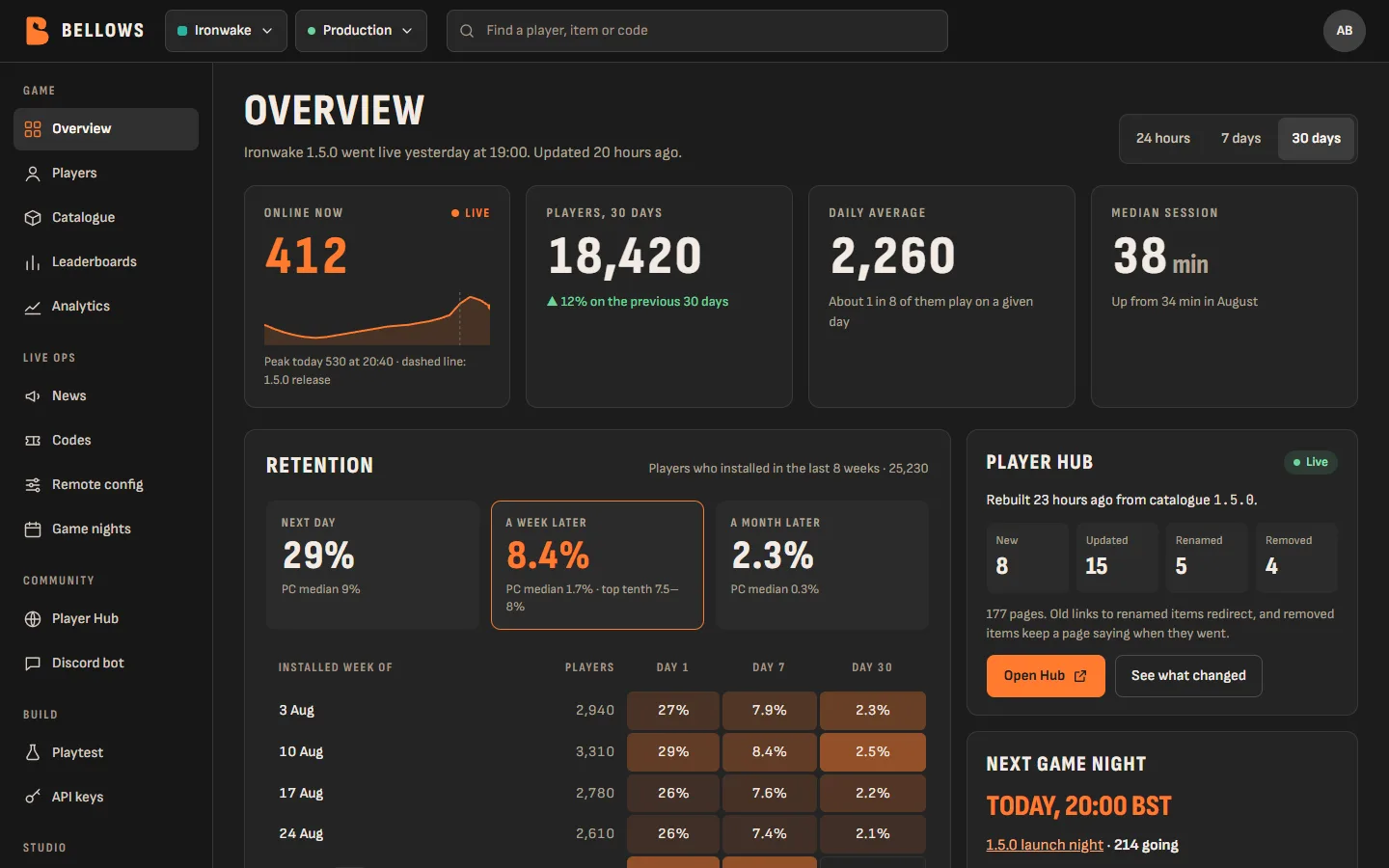This screenshot has width=1389, height=868.
Task: Switch to the 24 hours range
Action: [x=1163, y=139]
